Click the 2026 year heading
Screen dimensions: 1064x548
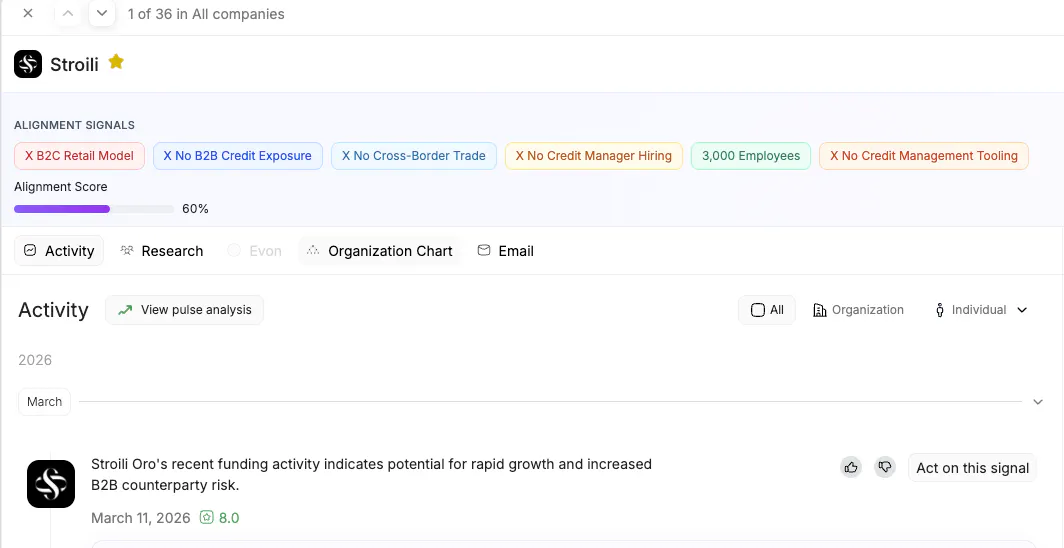35,360
